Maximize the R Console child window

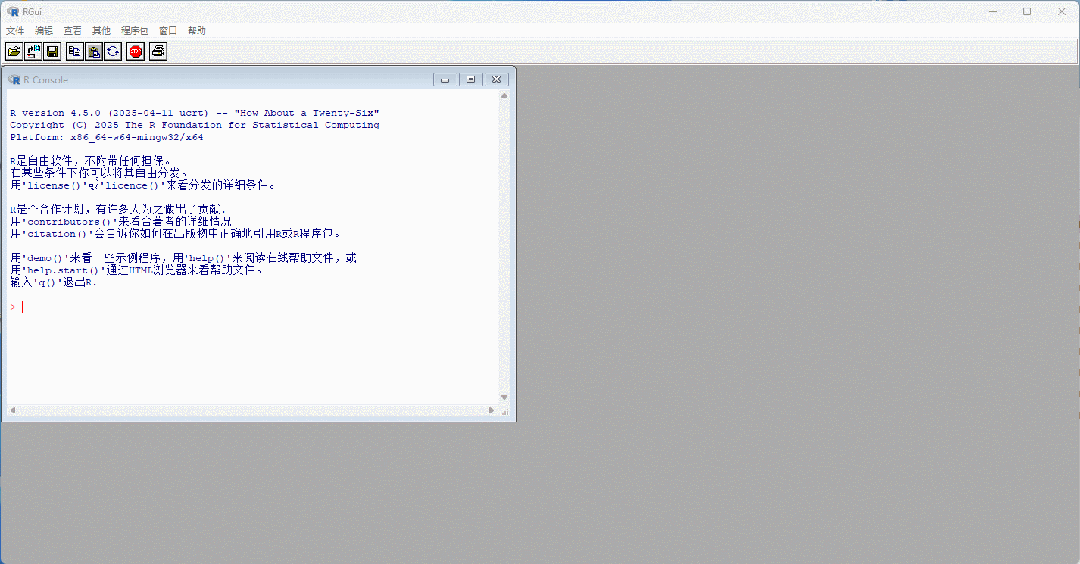click(471, 80)
